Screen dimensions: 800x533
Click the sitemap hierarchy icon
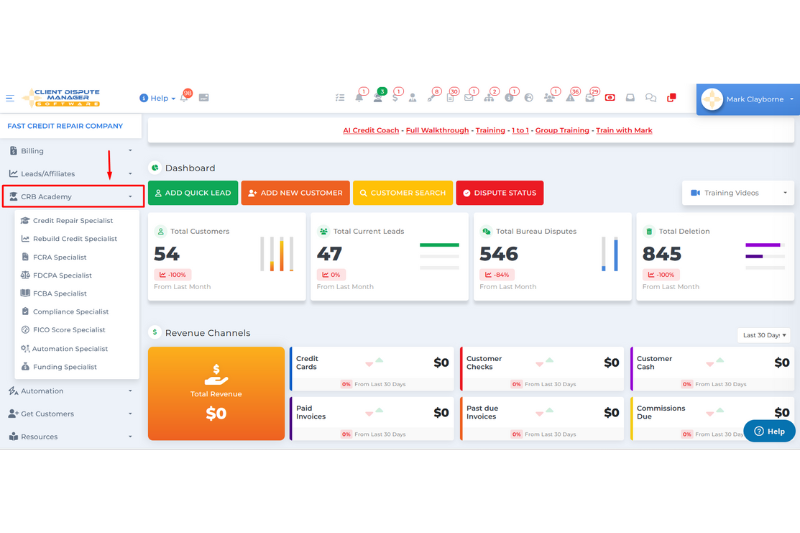(489, 97)
